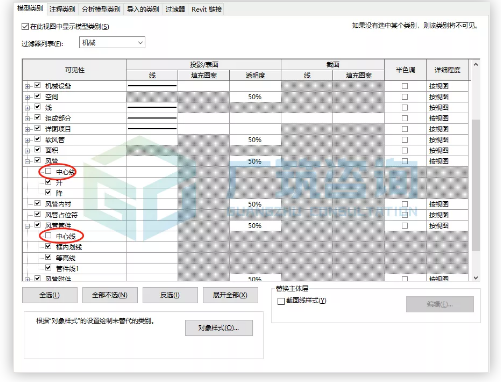The width and height of the screenshot is (501, 382).
Task: Open the 过滤器 tab
Action: point(175,9)
